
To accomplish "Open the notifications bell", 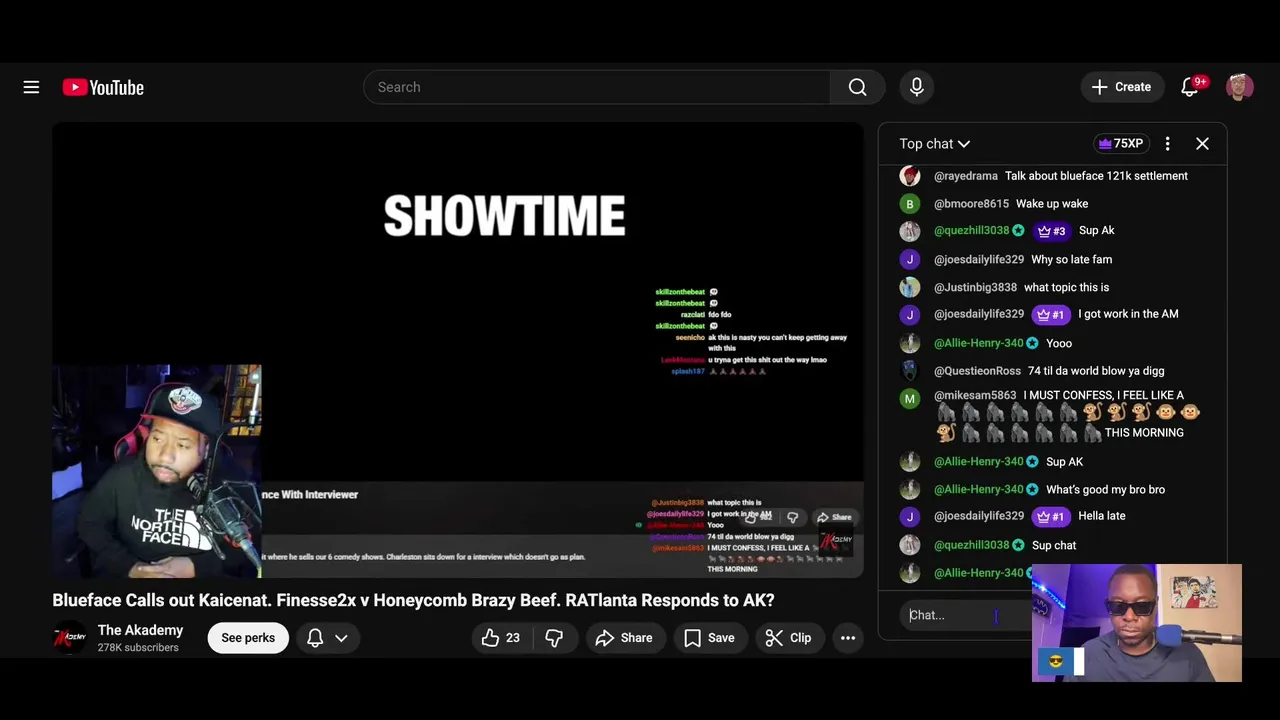I will tap(1190, 87).
